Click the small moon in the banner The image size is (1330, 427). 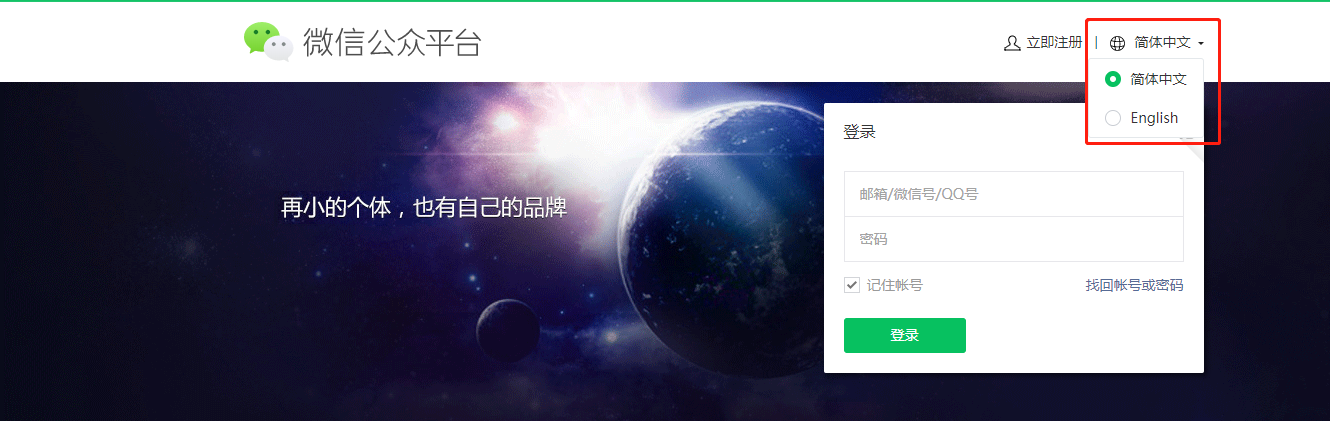tap(508, 331)
